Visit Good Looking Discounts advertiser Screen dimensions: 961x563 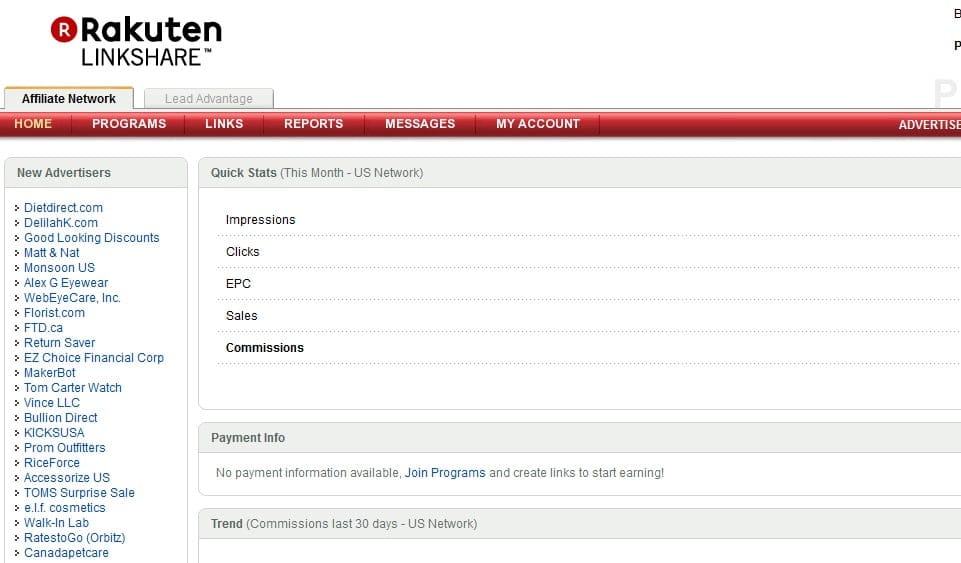point(91,238)
